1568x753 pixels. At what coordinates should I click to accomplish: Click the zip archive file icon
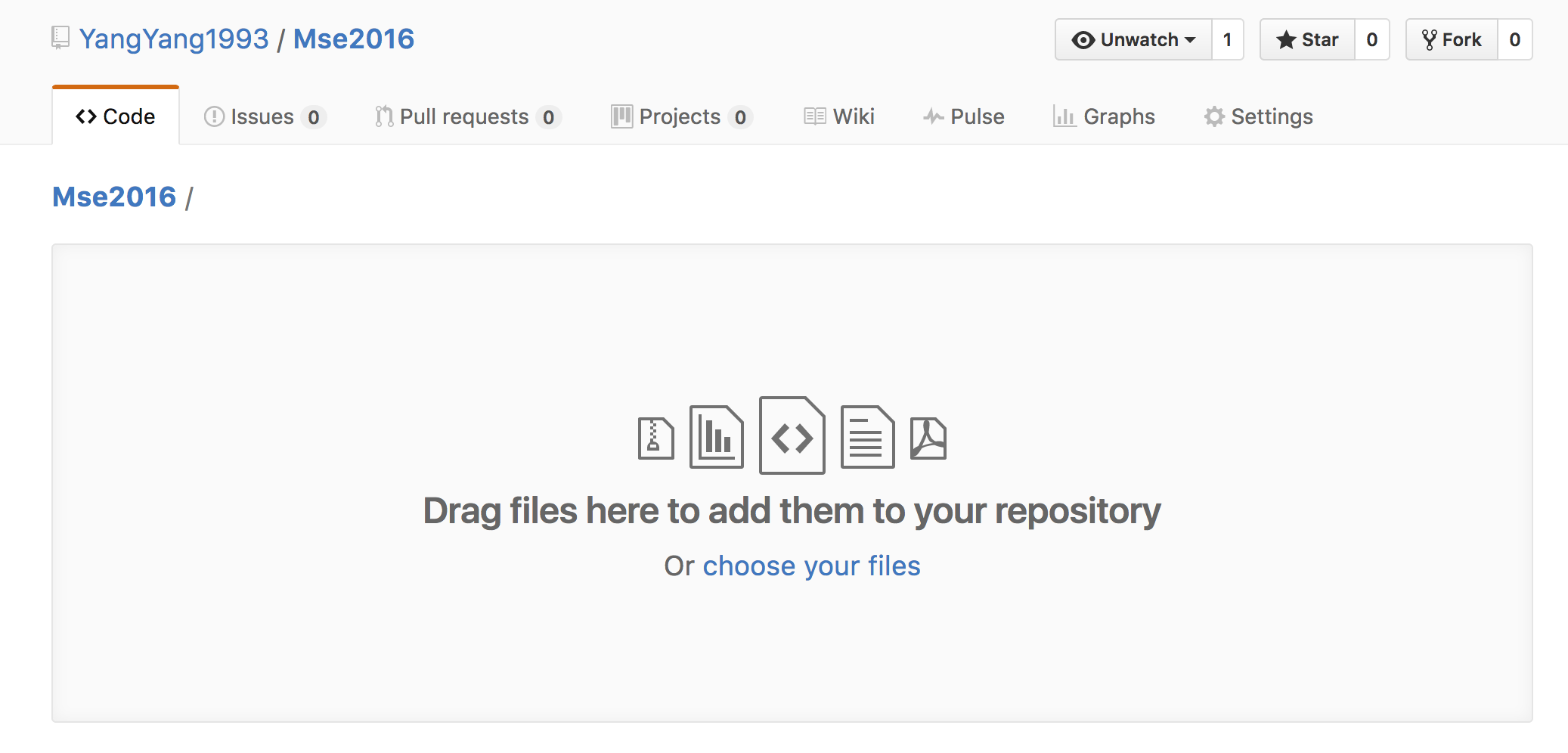(x=655, y=438)
